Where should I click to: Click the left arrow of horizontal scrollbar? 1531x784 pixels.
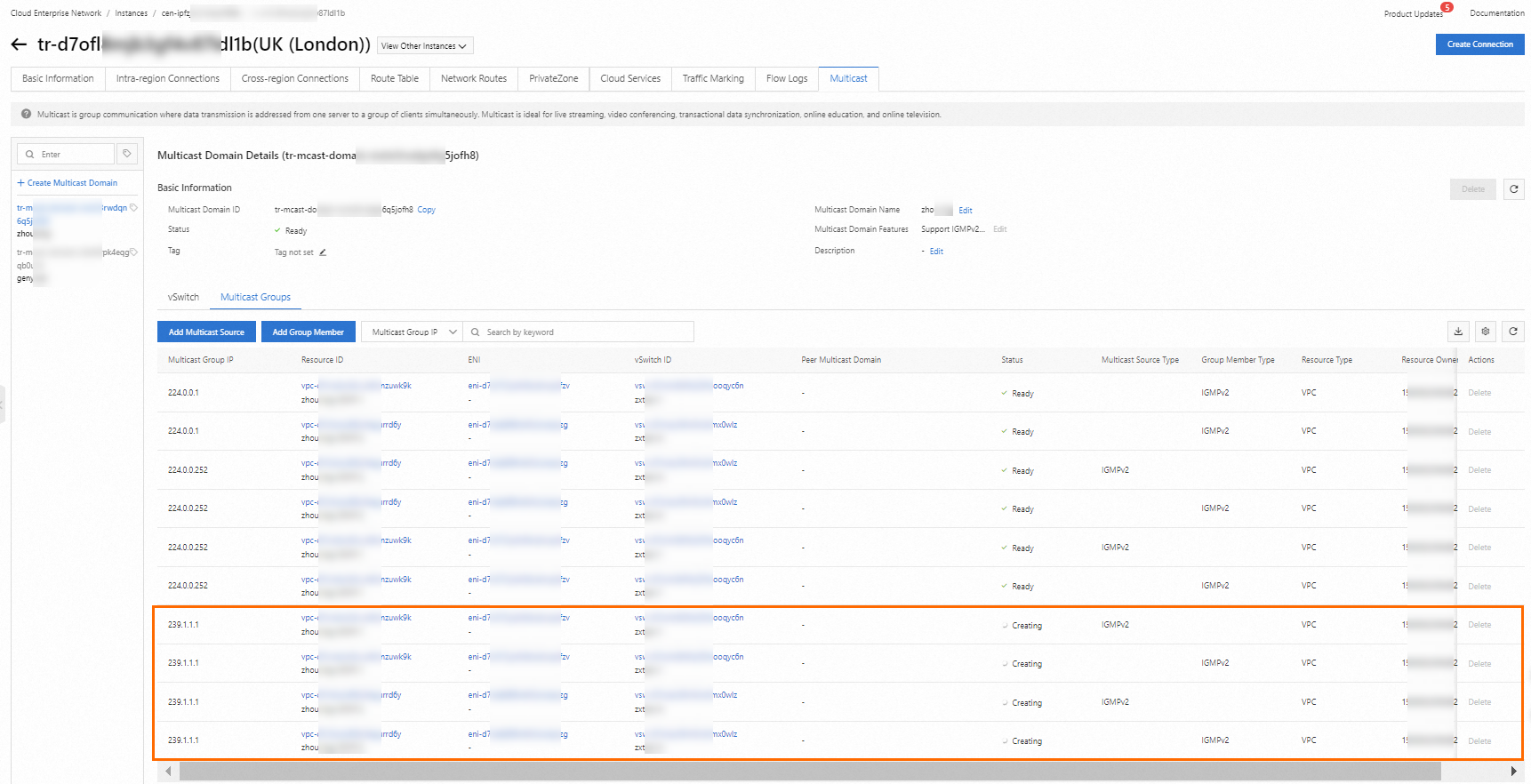click(168, 772)
